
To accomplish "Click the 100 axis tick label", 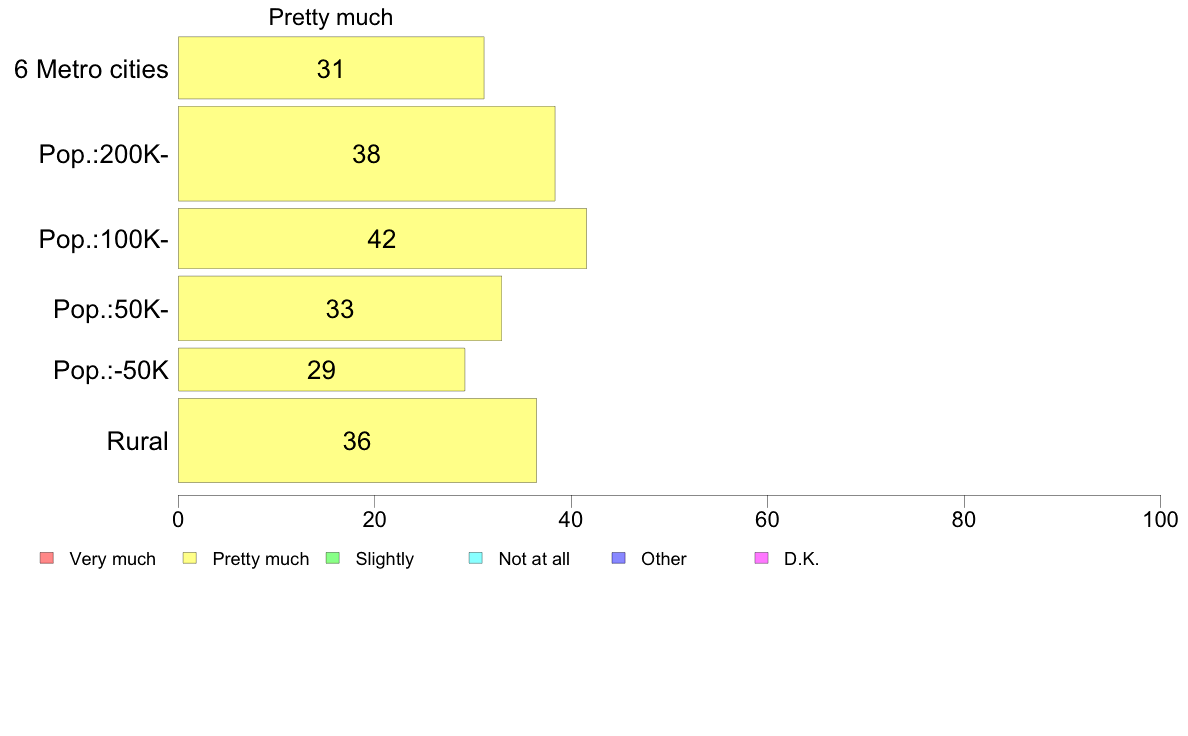I will pyautogui.click(x=1160, y=519).
